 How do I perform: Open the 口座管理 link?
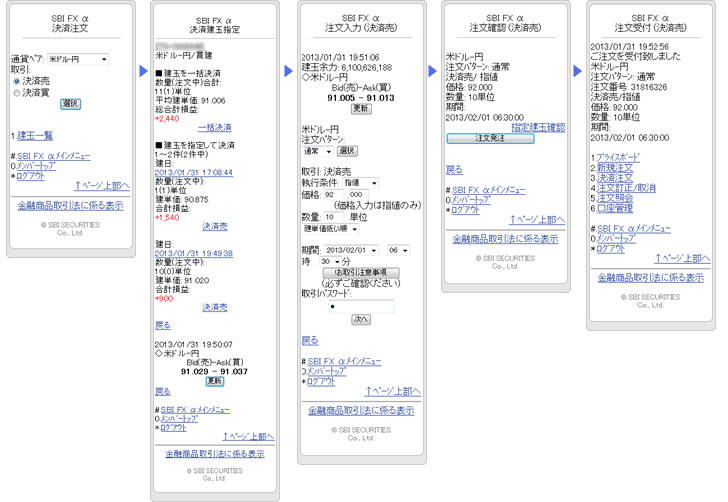pyautogui.click(x=615, y=209)
